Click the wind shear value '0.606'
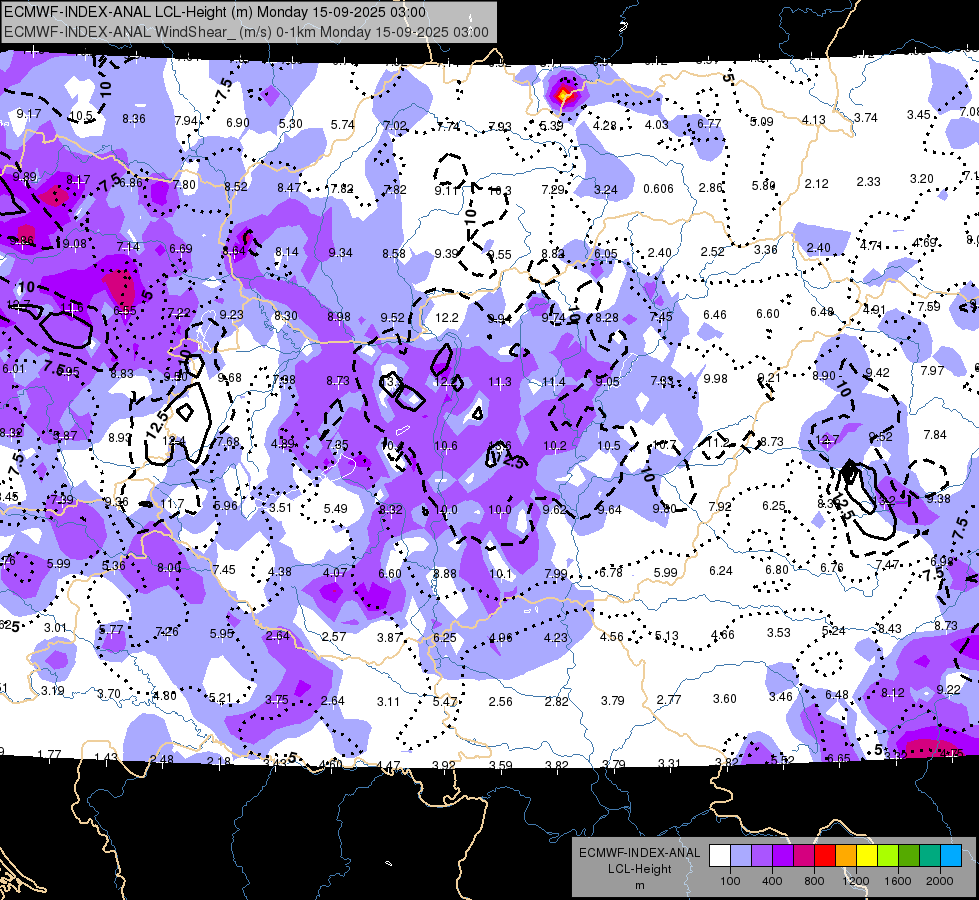The height and width of the screenshot is (900, 979). pos(658,189)
